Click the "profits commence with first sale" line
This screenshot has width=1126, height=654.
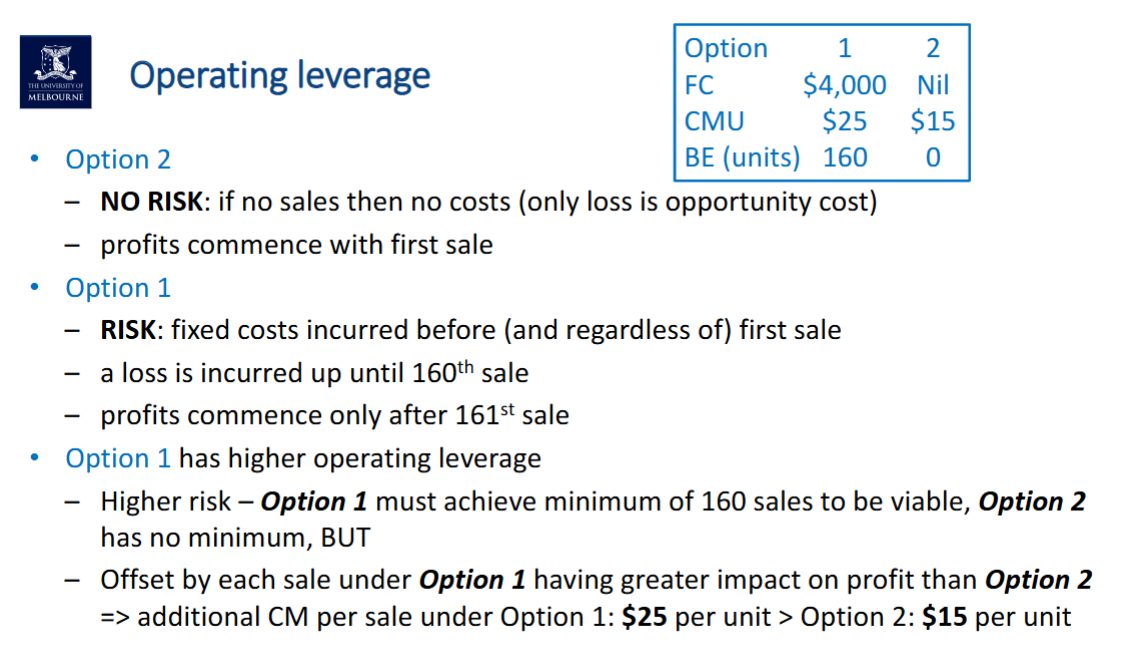tap(296, 245)
